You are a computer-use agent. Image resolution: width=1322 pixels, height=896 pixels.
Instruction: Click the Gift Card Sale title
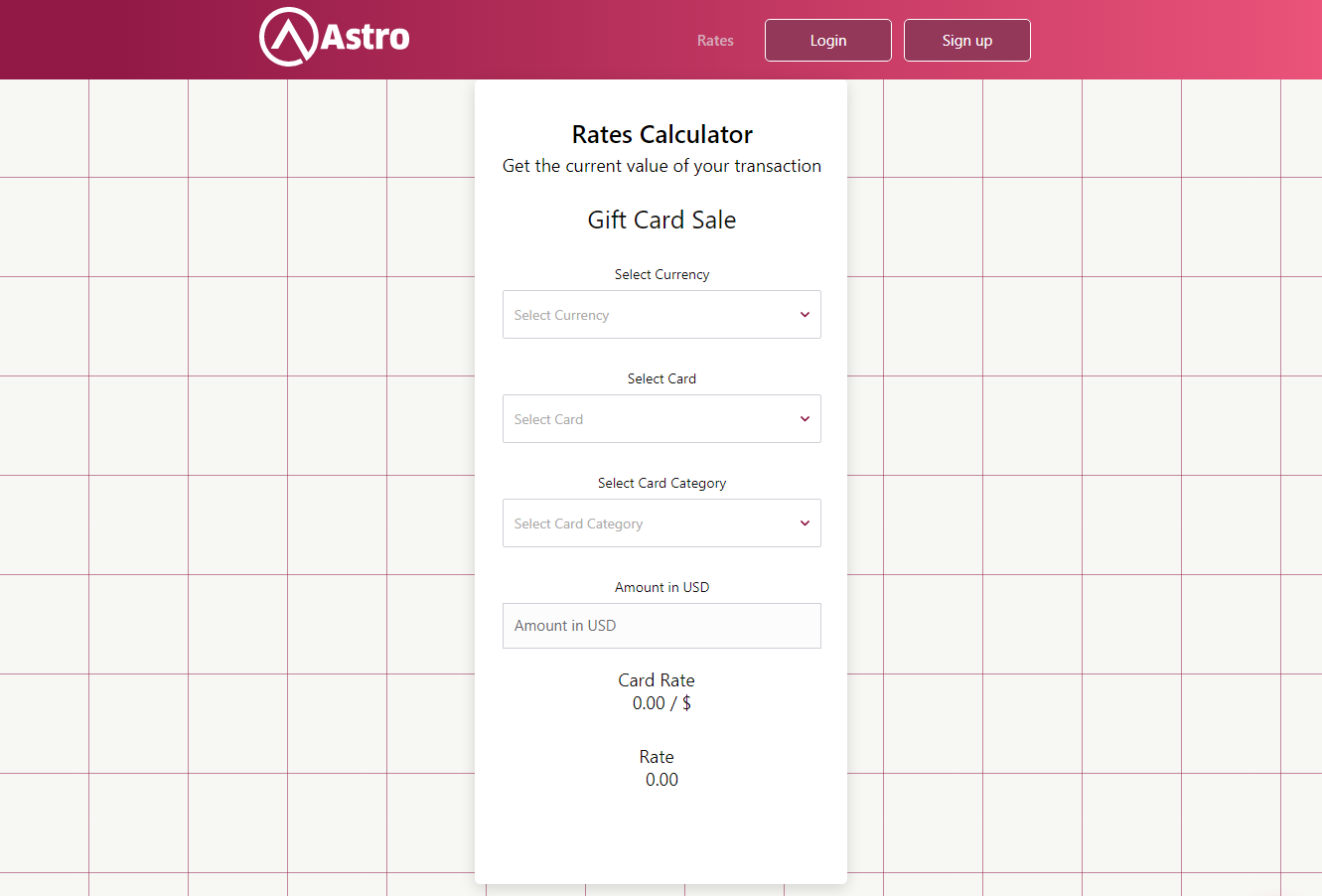(661, 220)
